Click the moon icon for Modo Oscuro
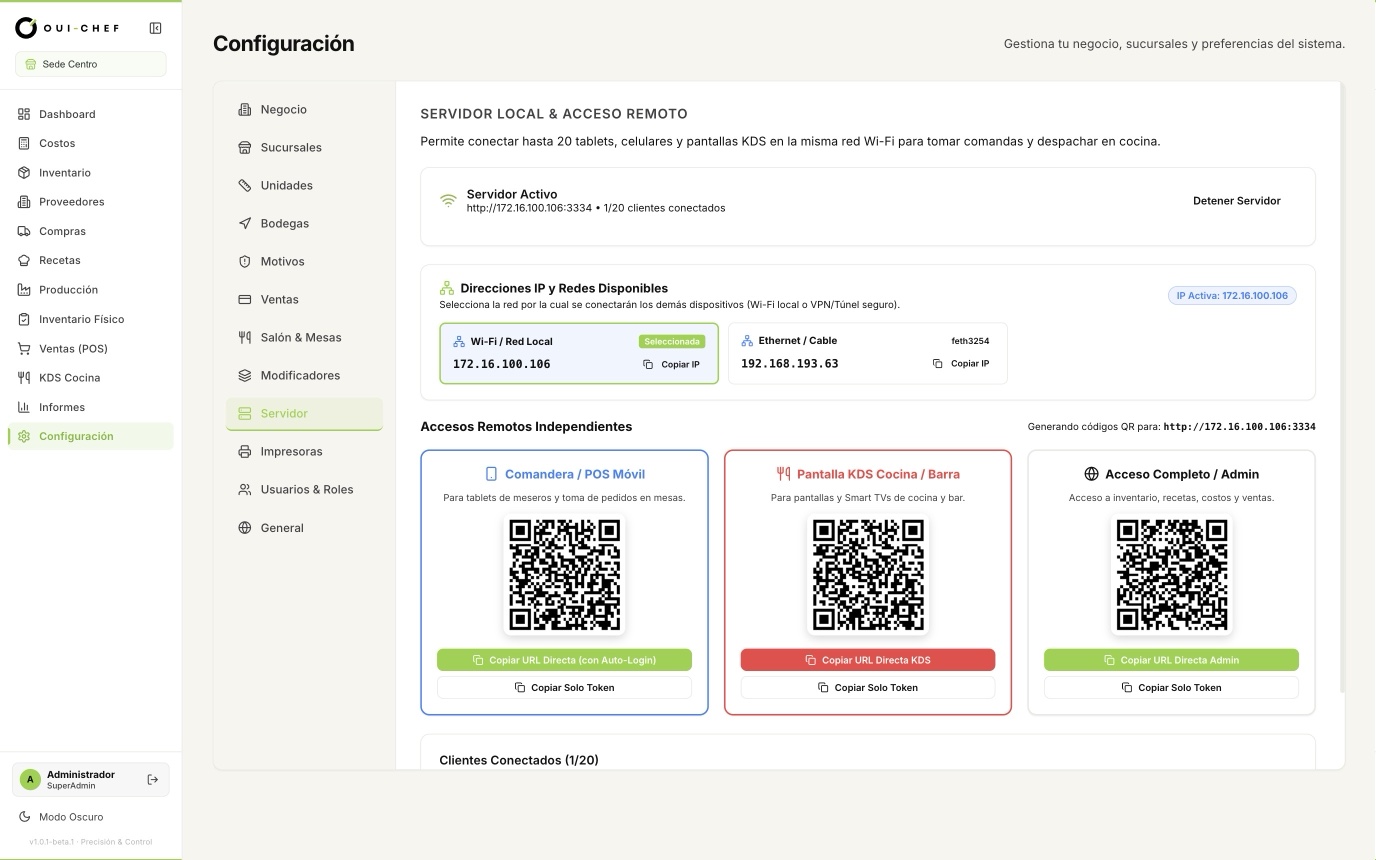The width and height of the screenshot is (1376, 860). 25,817
